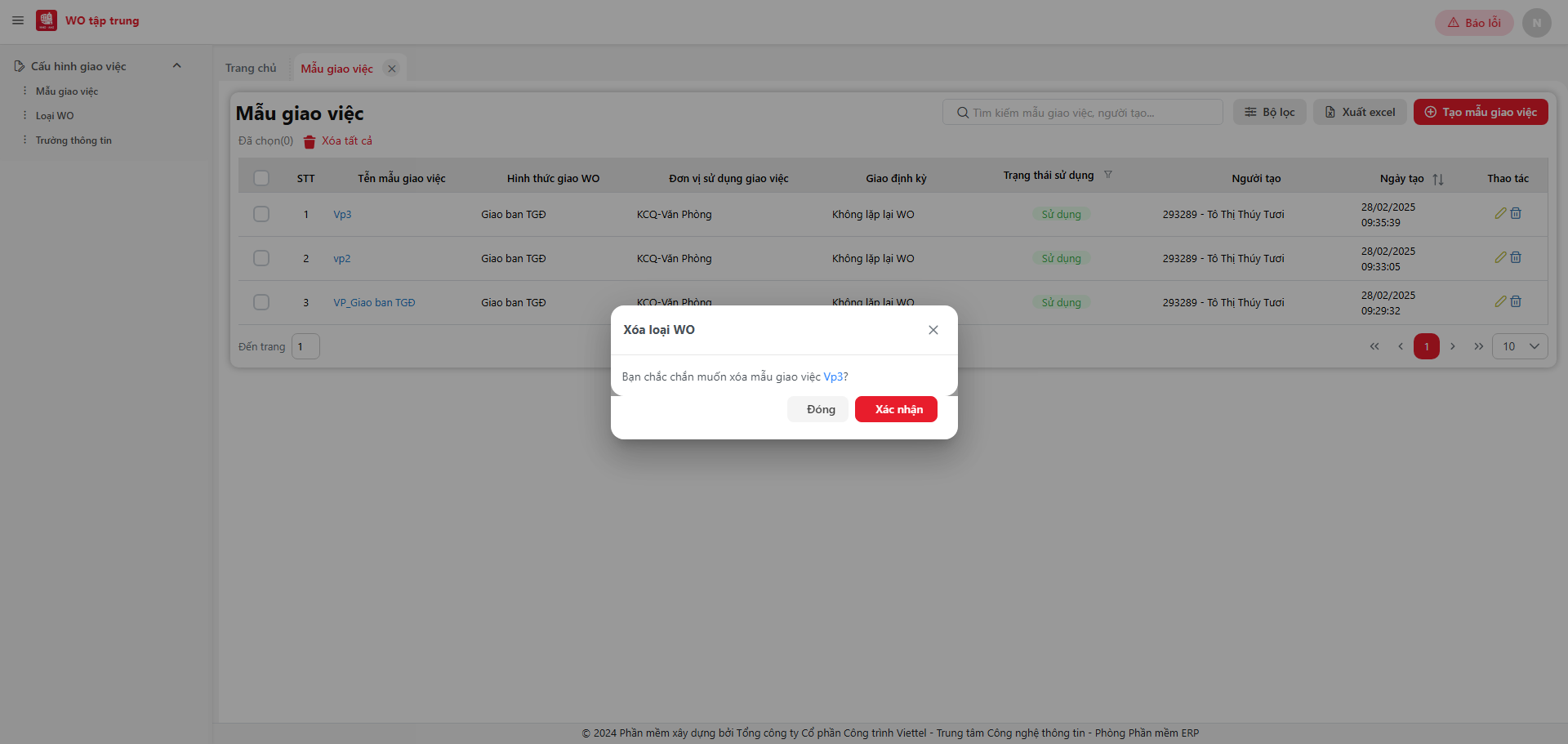This screenshot has width=1568, height=744.
Task: Check the Vp3 row checkbox
Action: pyautogui.click(x=261, y=214)
